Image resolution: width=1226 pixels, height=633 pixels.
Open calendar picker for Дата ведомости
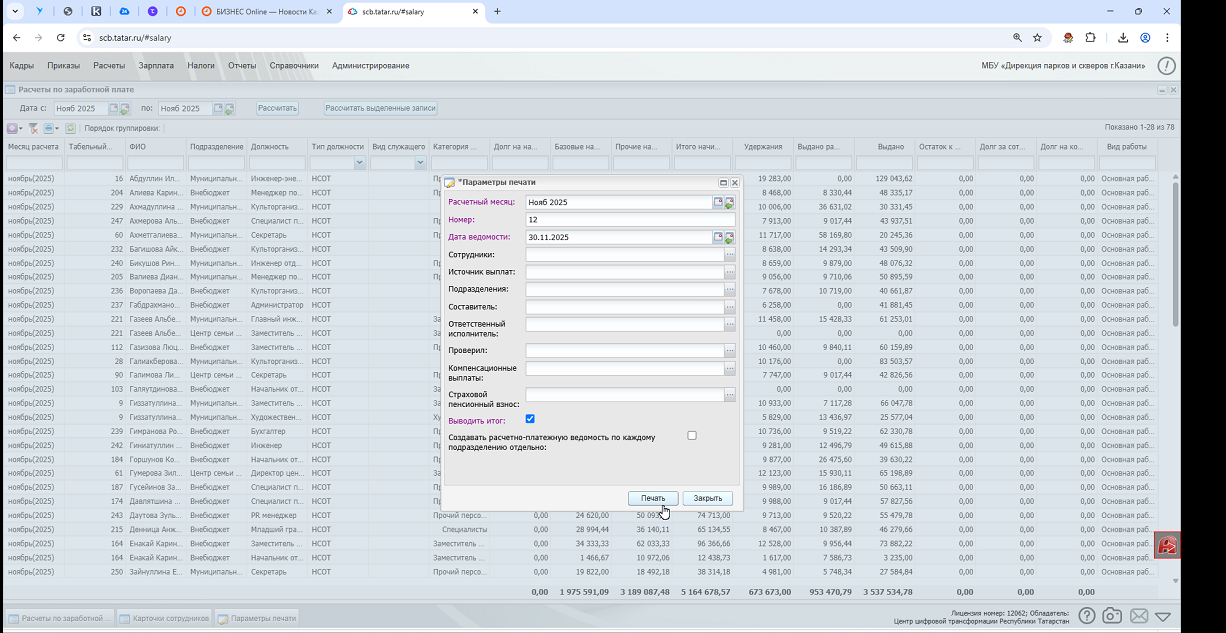click(718, 237)
